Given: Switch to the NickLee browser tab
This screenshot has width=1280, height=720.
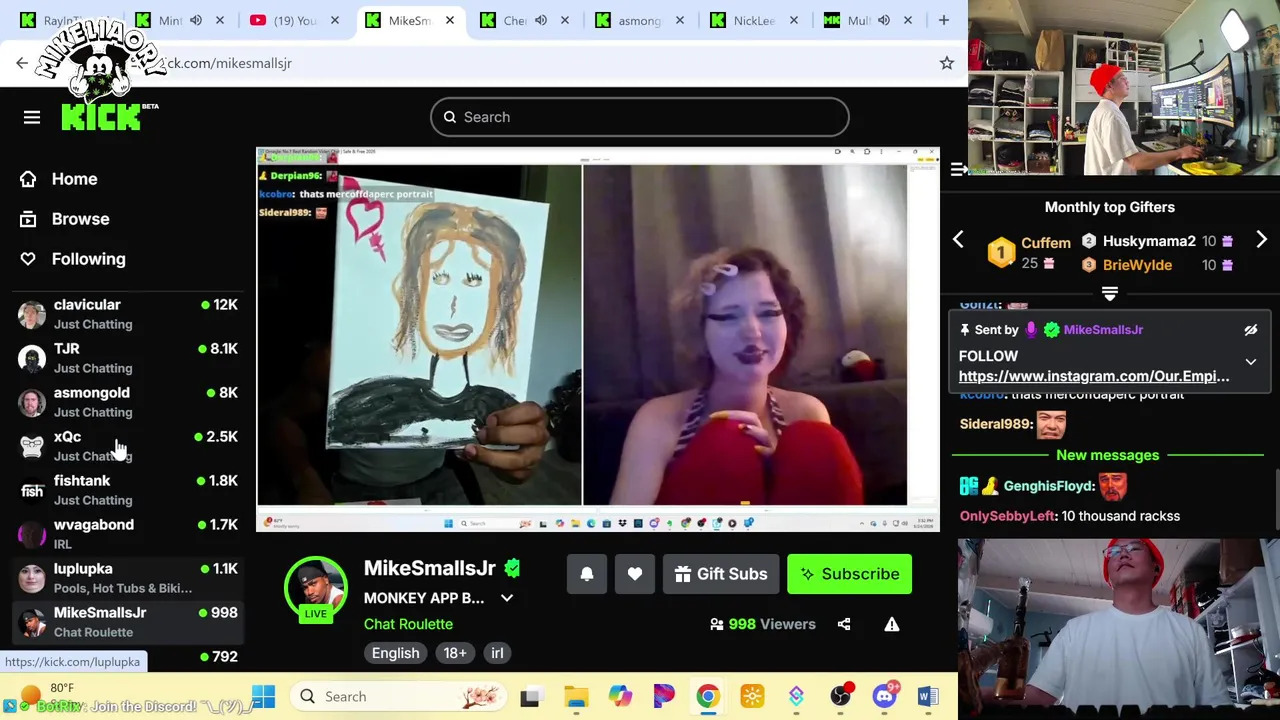Looking at the screenshot, I should [x=754, y=20].
